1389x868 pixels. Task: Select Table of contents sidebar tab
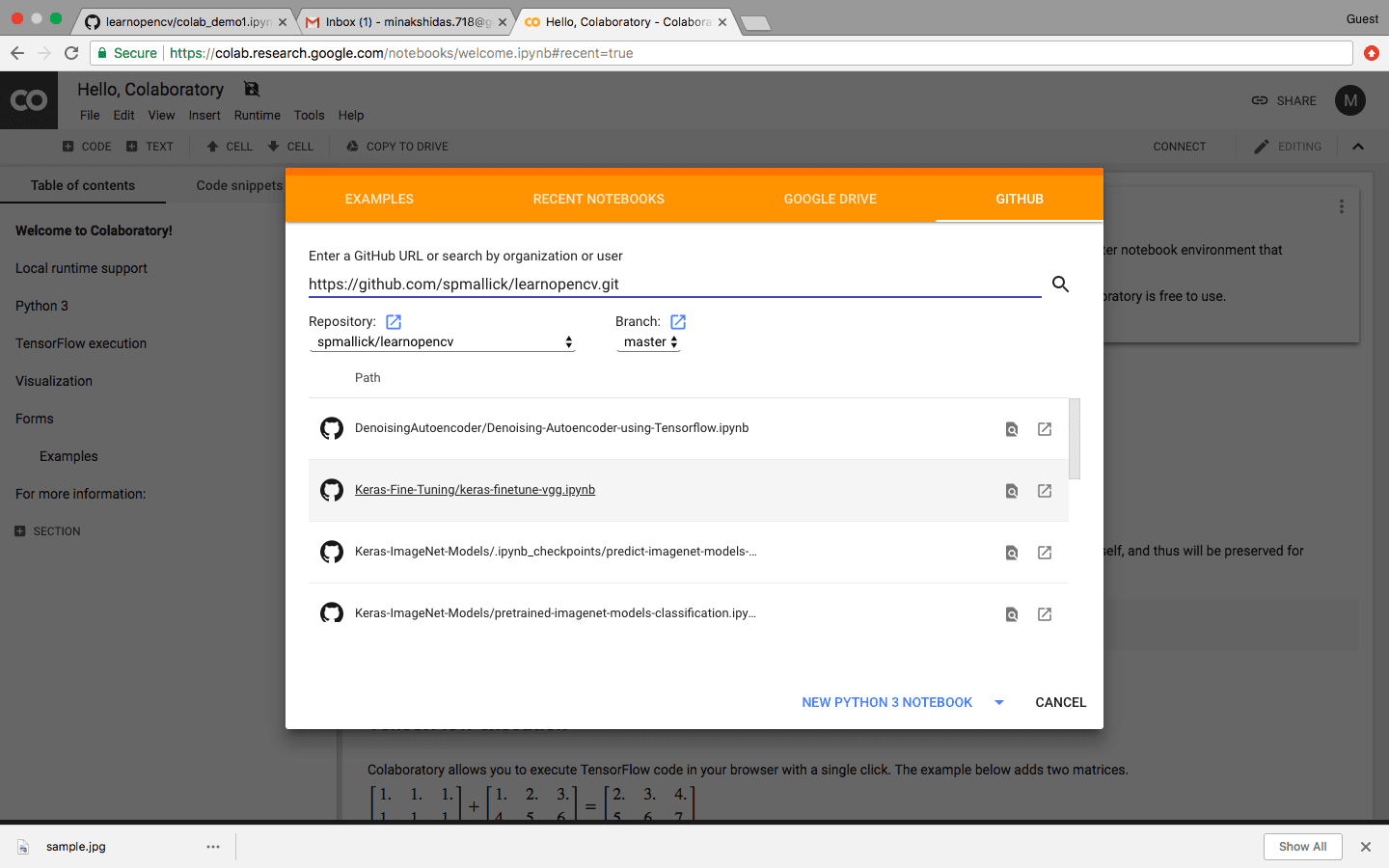point(83,185)
